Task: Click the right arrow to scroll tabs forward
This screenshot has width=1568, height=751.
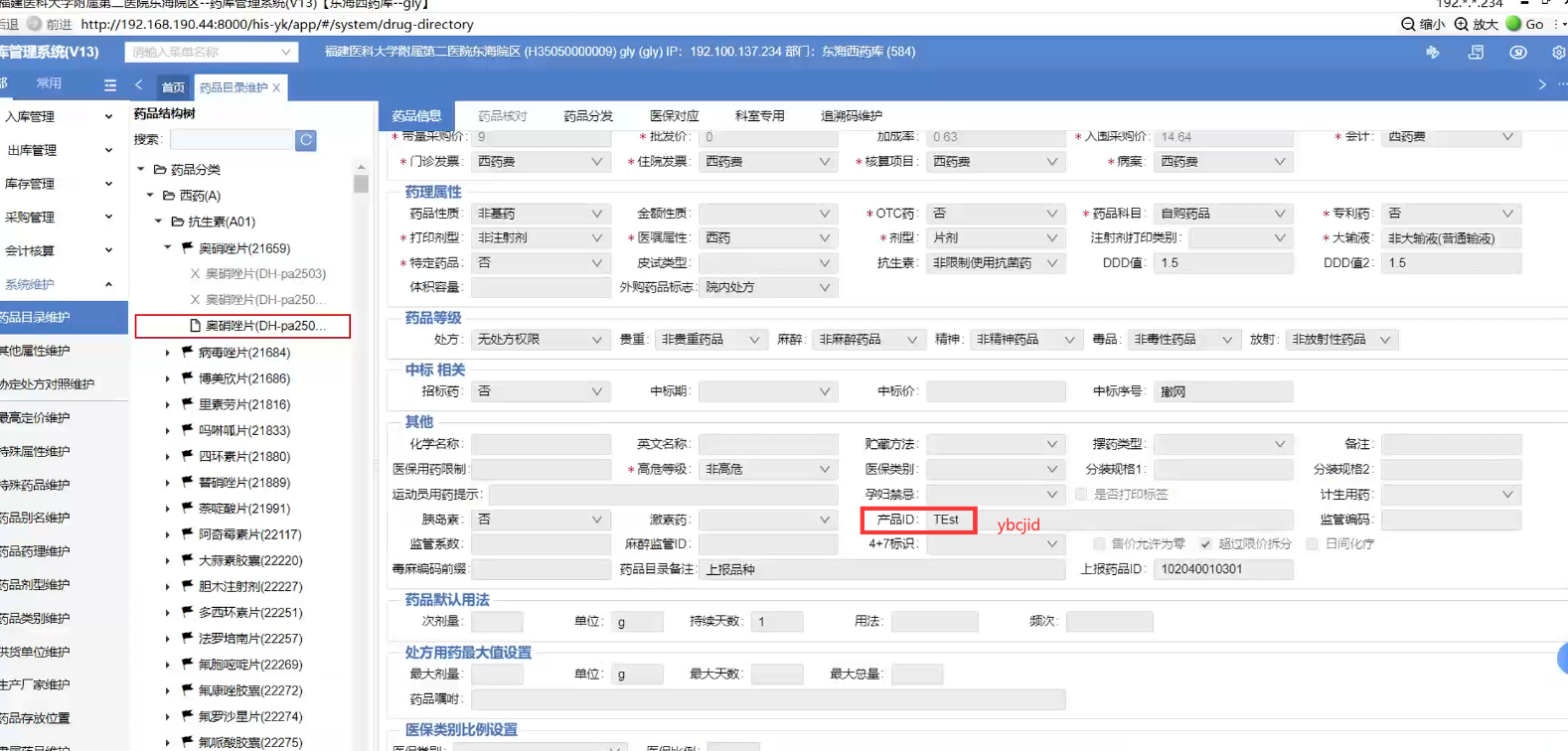Action: click(x=1542, y=85)
